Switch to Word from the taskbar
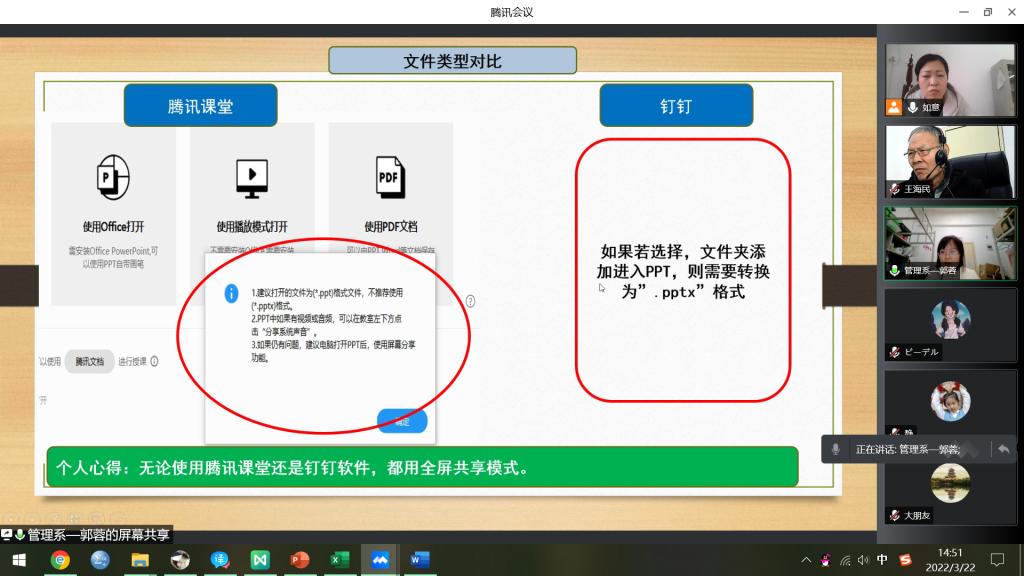Image resolution: width=1024 pixels, height=576 pixels. [419, 560]
